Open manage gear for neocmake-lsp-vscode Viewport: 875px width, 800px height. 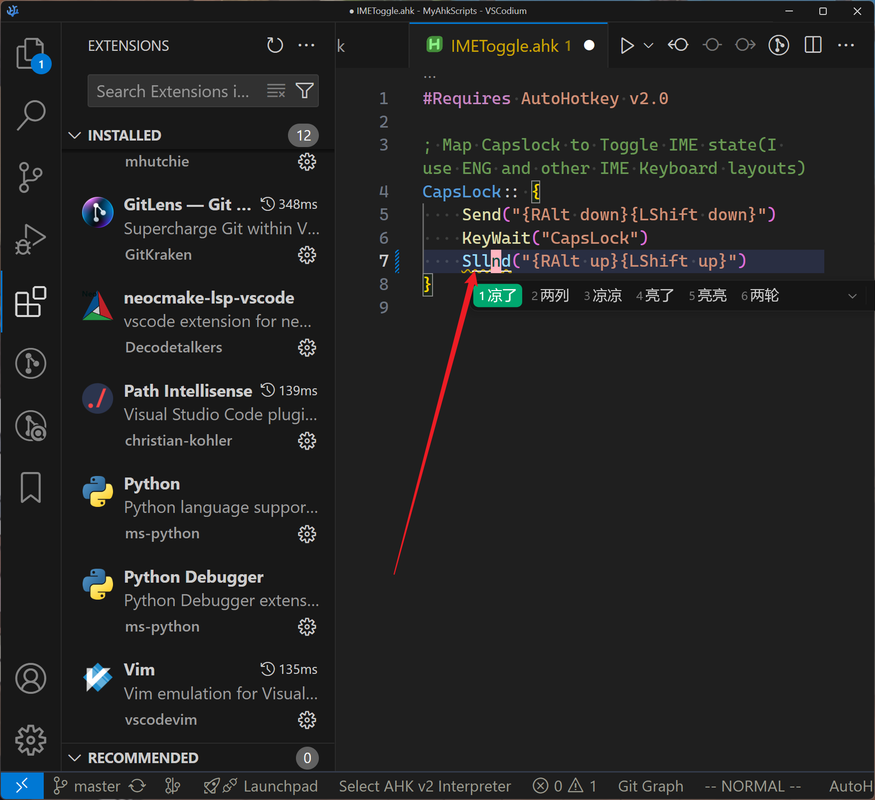(307, 348)
